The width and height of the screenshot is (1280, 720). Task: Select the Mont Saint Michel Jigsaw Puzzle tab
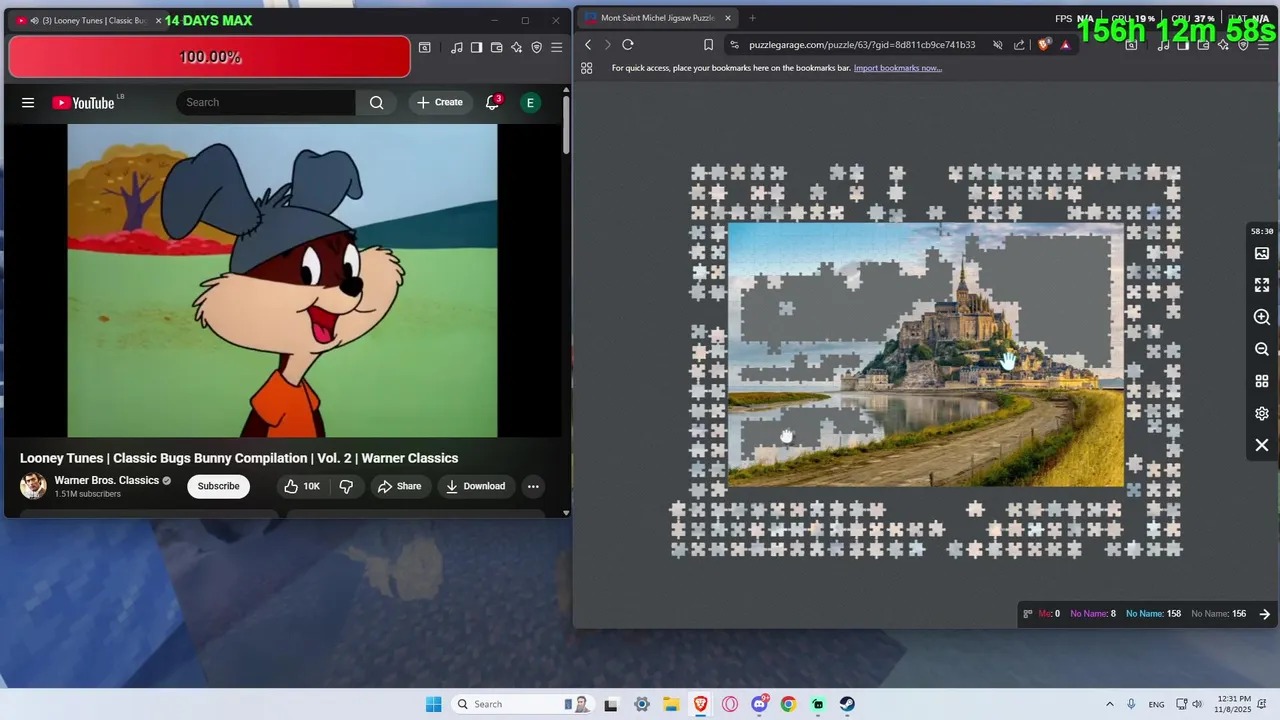click(658, 18)
